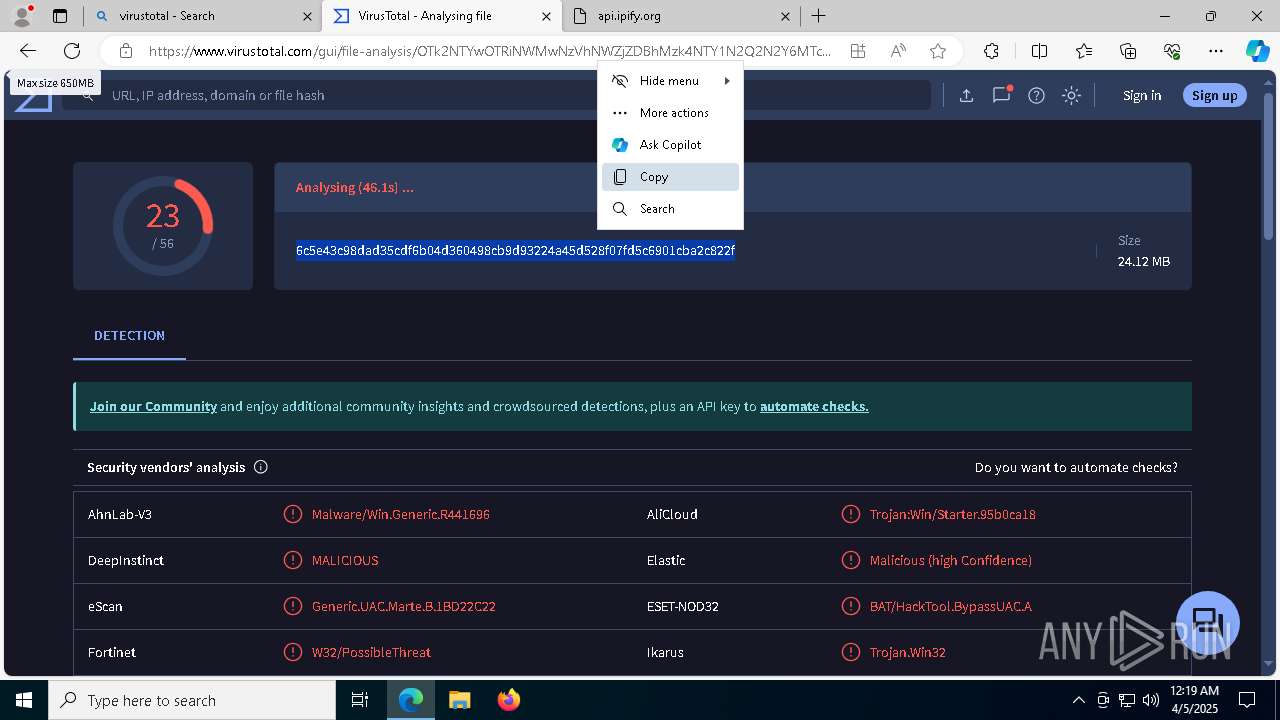
Task: Choose More actions in context menu
Action: click(670, 113)
